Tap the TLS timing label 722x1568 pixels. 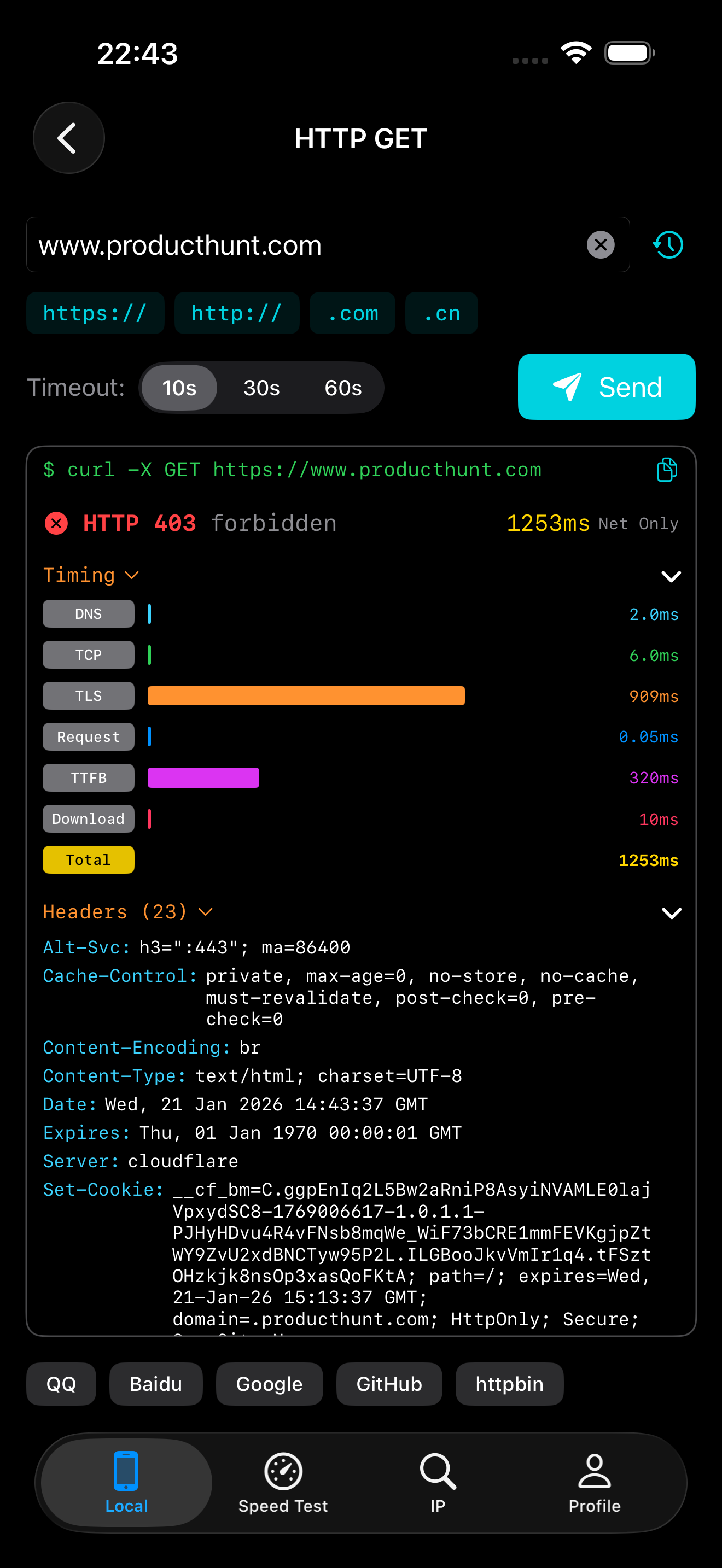(88, 696)
